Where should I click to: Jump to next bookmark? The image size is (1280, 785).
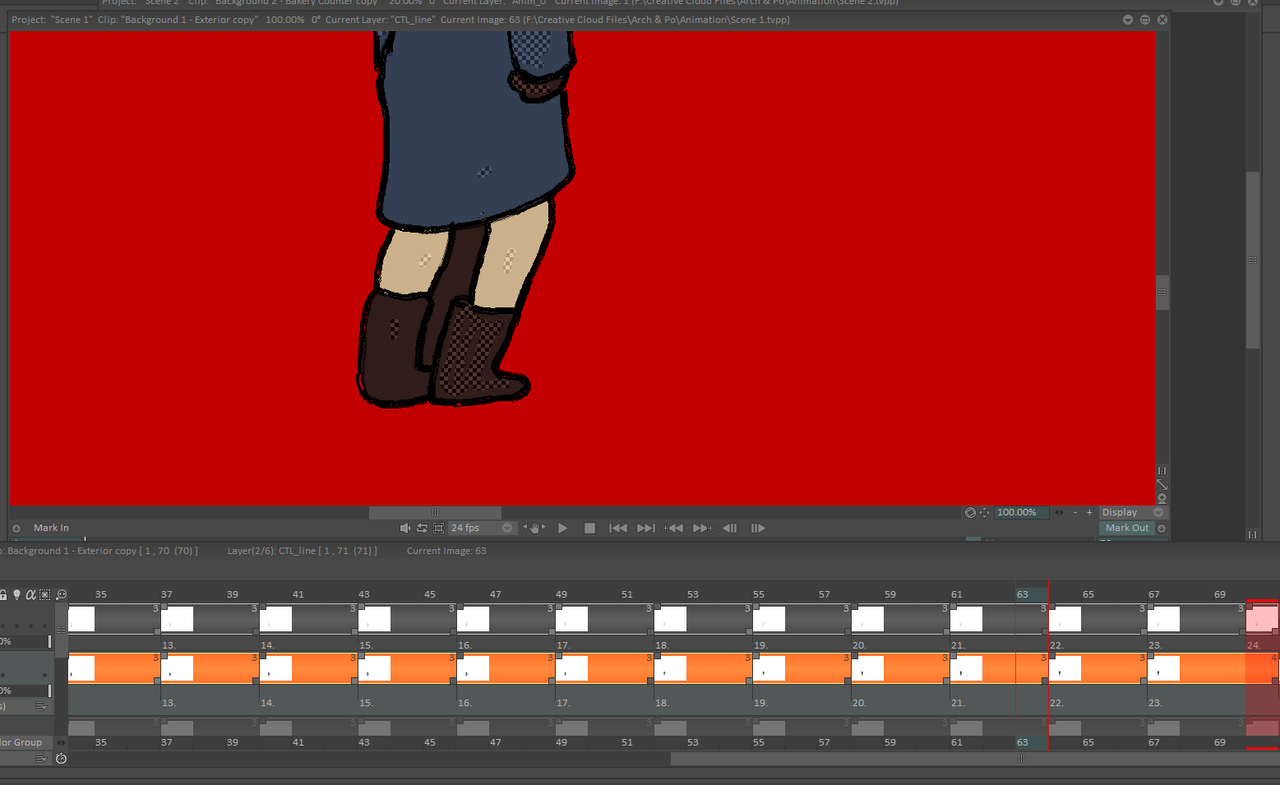tap(702, 528)
